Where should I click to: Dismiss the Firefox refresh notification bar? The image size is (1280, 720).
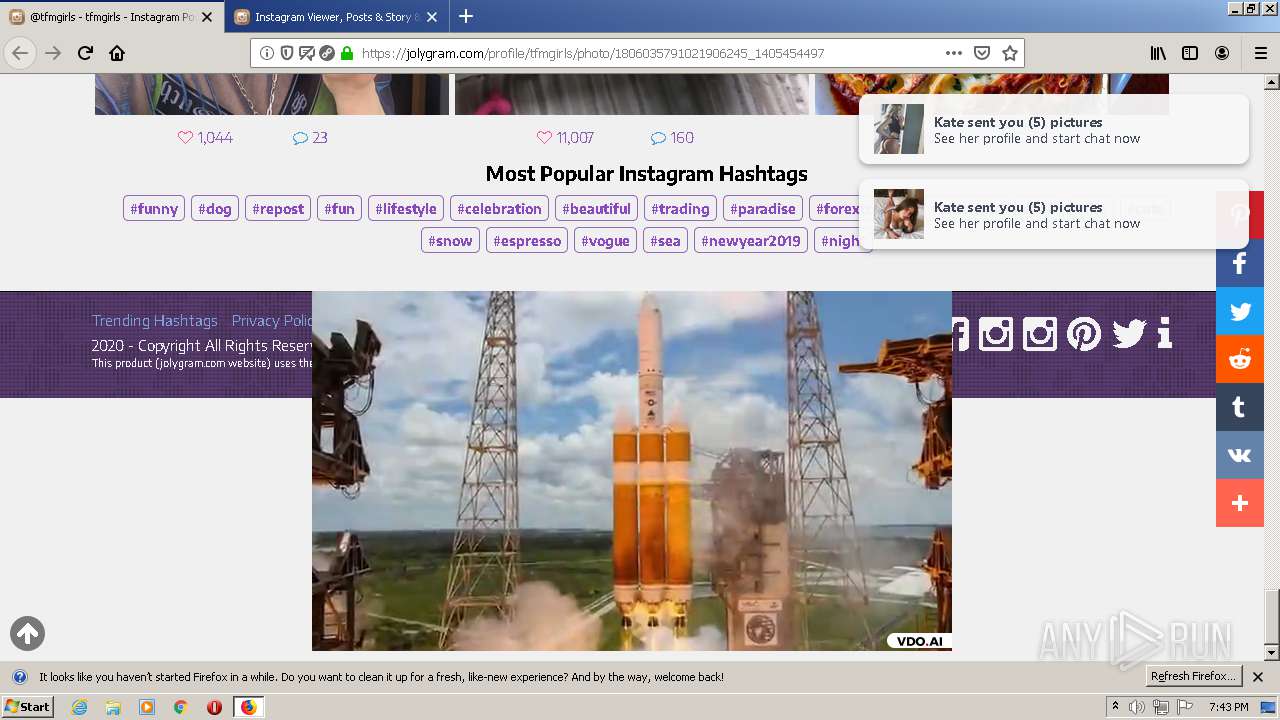pyautogui.click(x=1258, y=677)
